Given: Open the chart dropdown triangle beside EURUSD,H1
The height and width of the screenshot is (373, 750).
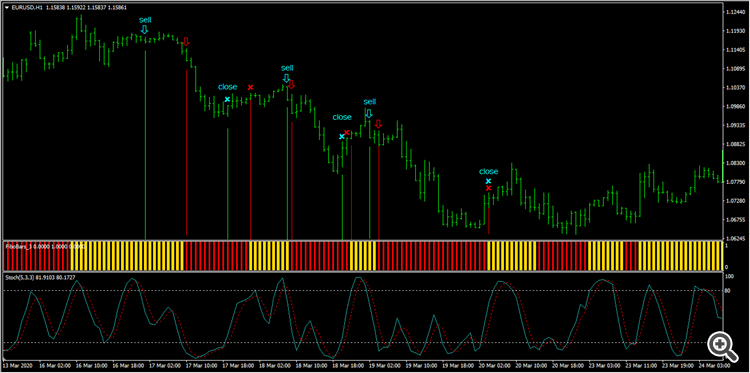Looking at the screenshot, I should 7,6.
